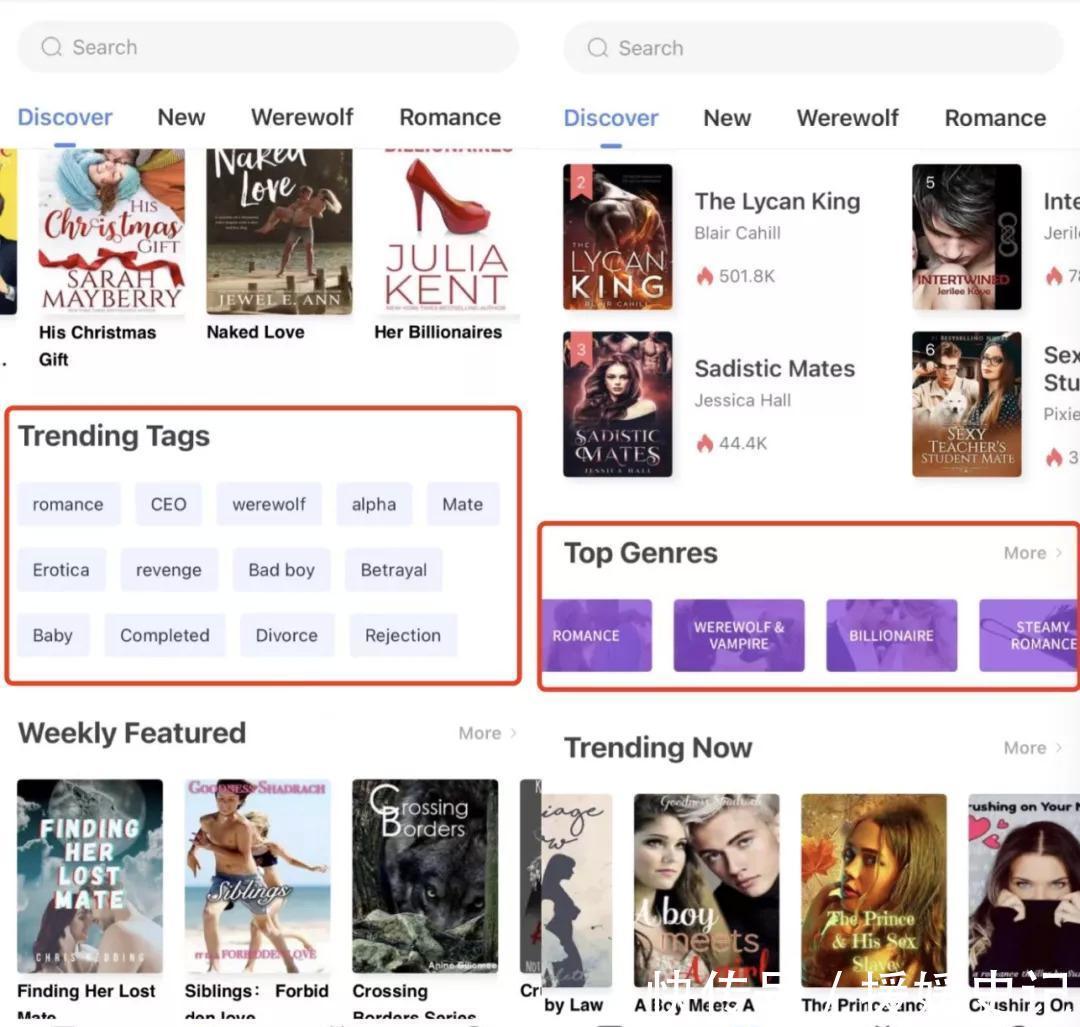Select the right panel Discover tab
The image size is (1080, 1027).
tap(611, 118)
